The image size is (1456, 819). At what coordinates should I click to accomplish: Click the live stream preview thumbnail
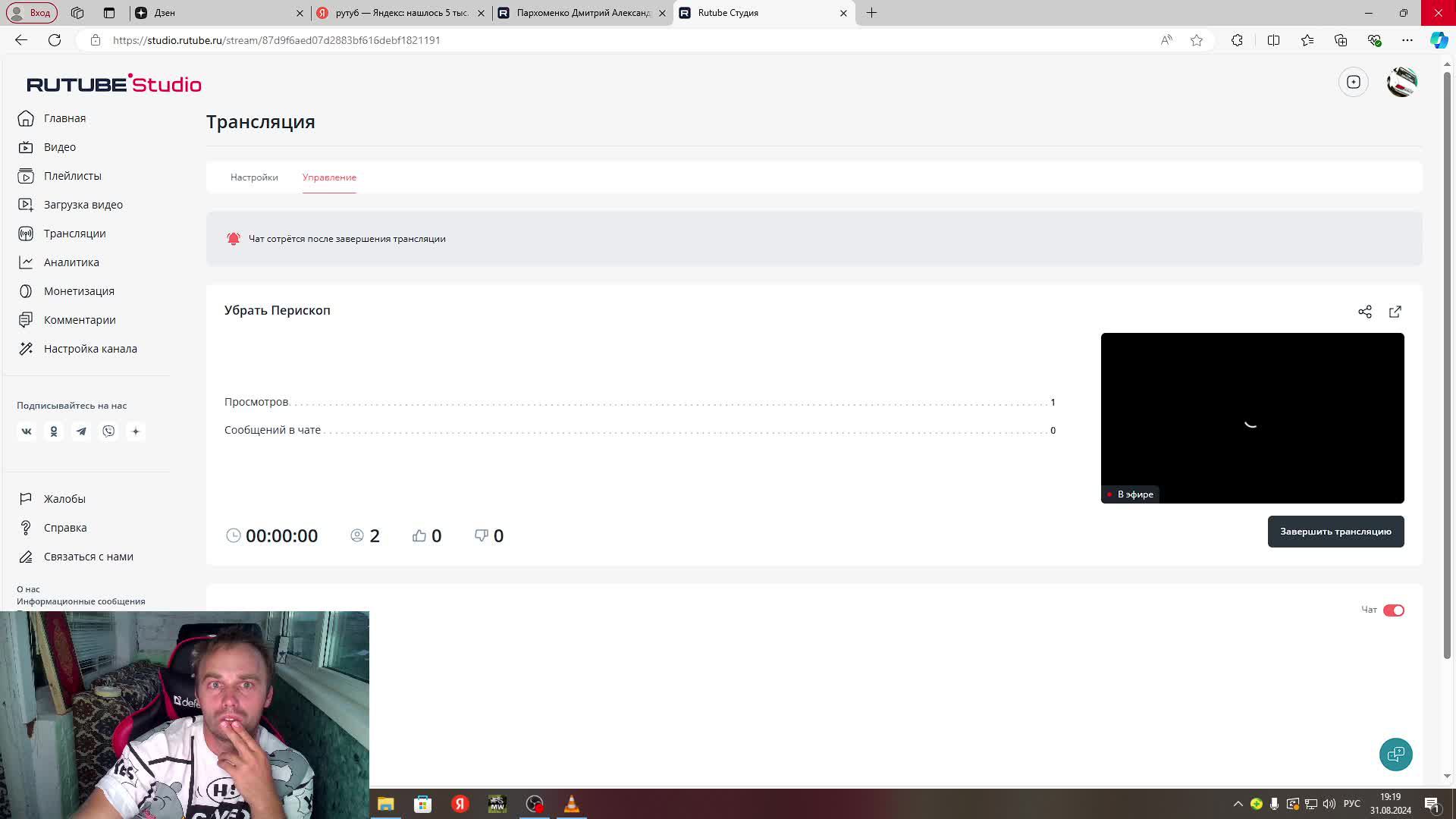1252,417
